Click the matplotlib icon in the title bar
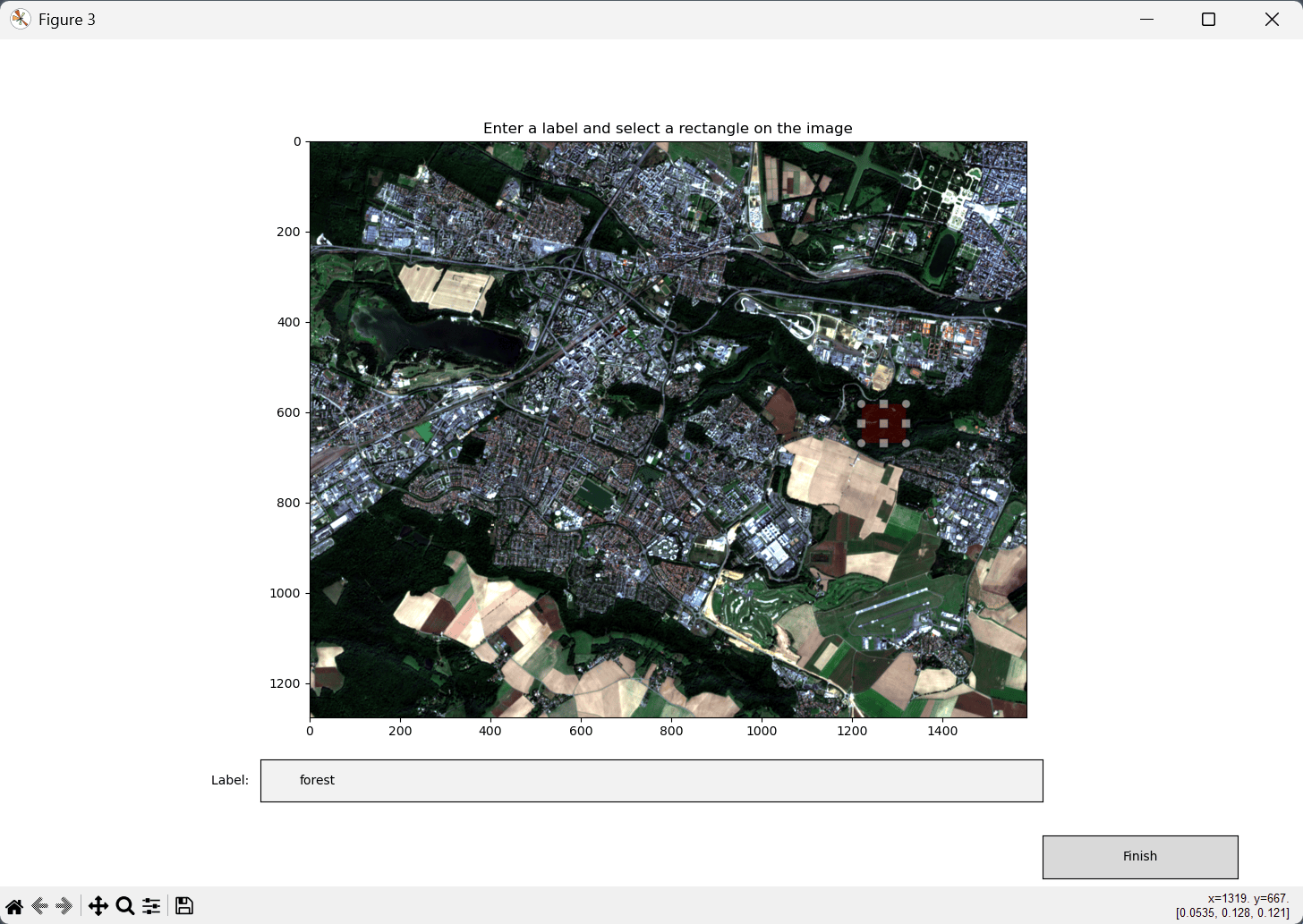This screenshot has width=1303, height=924. coord(20,20)
